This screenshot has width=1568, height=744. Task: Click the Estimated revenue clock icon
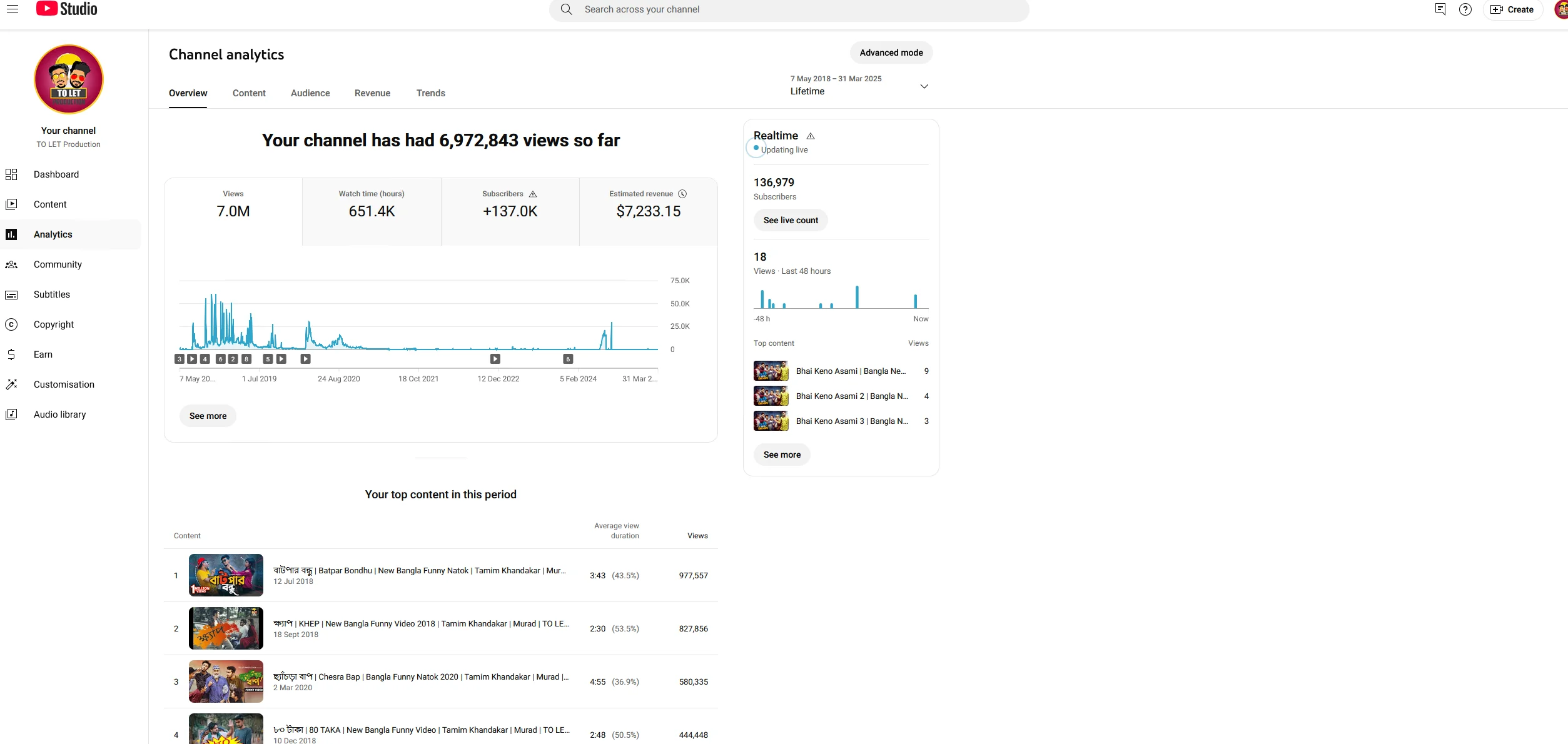coord(682,194)
